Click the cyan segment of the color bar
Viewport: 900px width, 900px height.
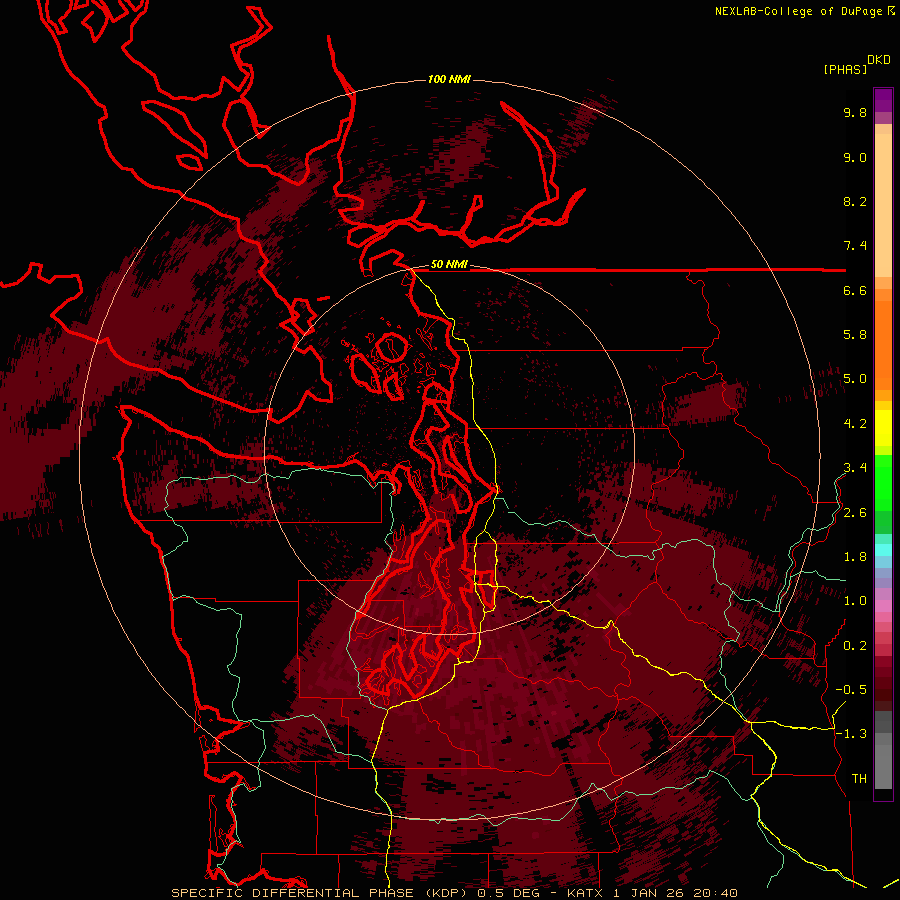tap(883, 550)
